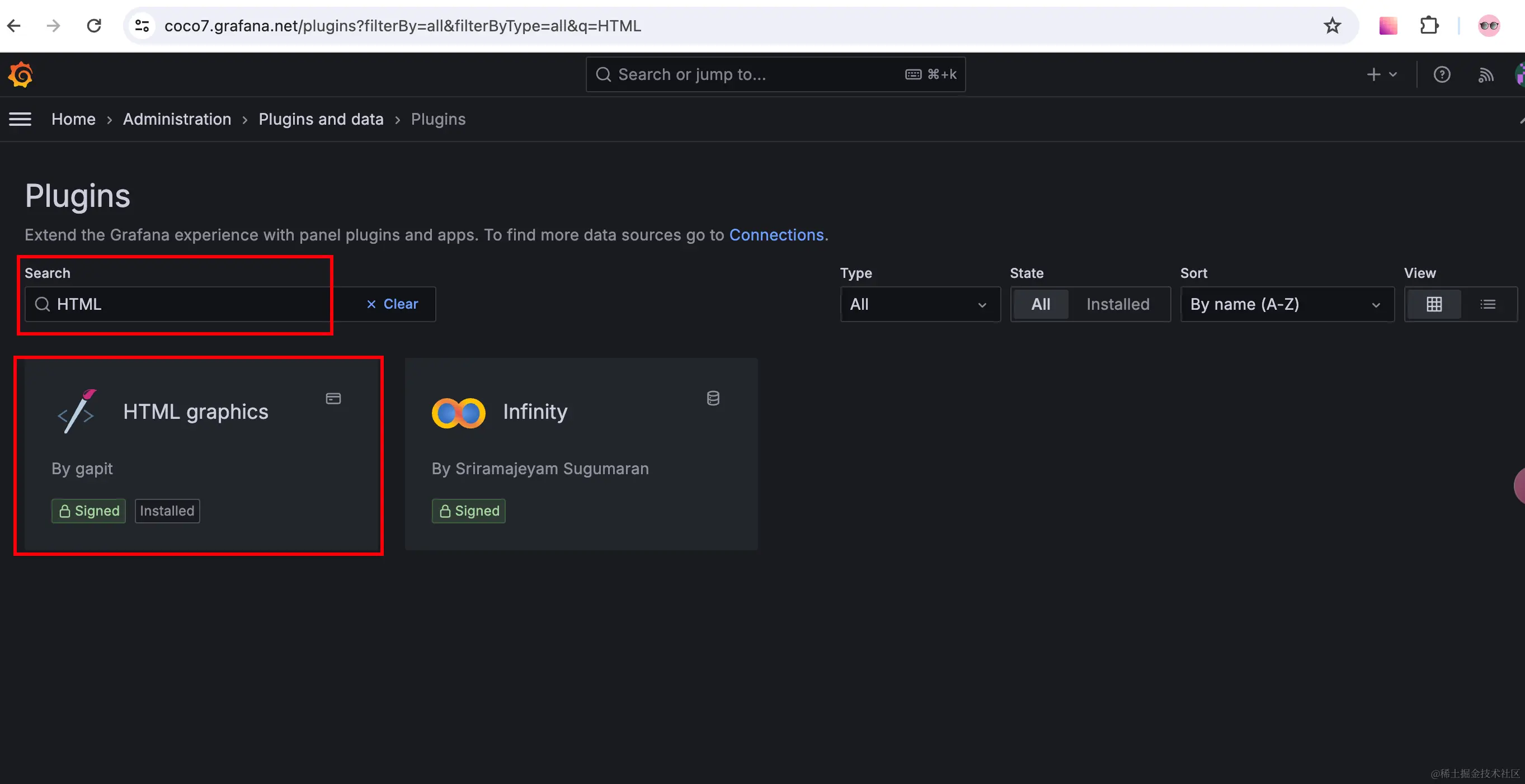Image resolution: width=1525 pixels, height=784 pixels.
Task: Click the panel type icon on HTML graphics card
Action: (x=333, y=398)
